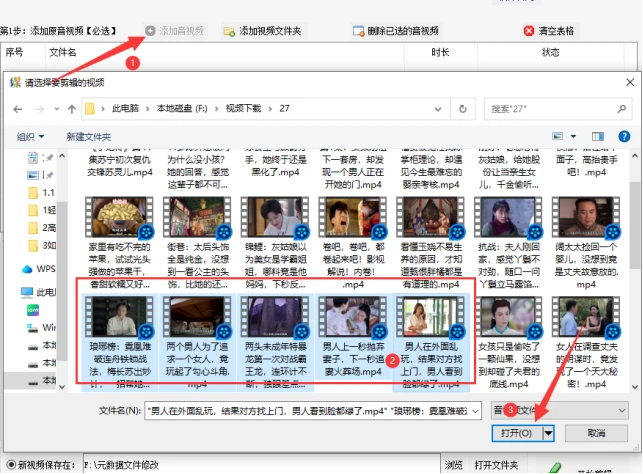Select video 两头未成年特暴龙

(275, 342)
